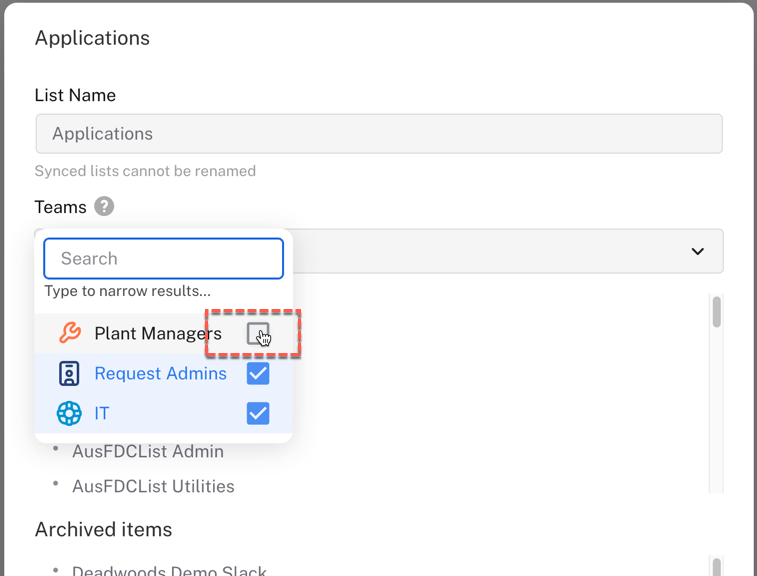Click the Archived items scrollbar

pyautogui.click(x=716, y=566)
